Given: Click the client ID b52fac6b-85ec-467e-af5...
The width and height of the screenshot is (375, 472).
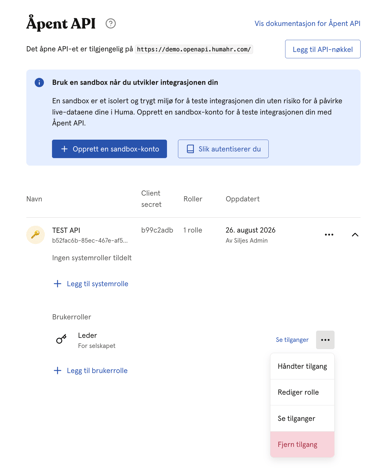Looking at the screenshot, I should pos(90,240).
